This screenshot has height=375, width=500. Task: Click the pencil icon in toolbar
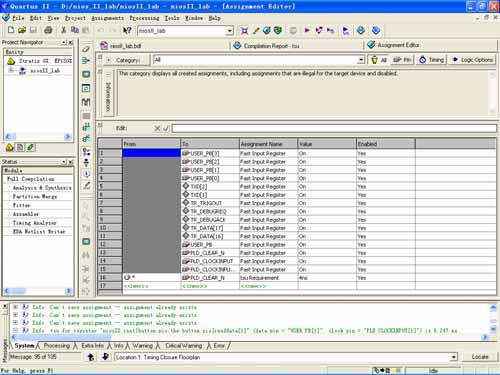point(256,31)
